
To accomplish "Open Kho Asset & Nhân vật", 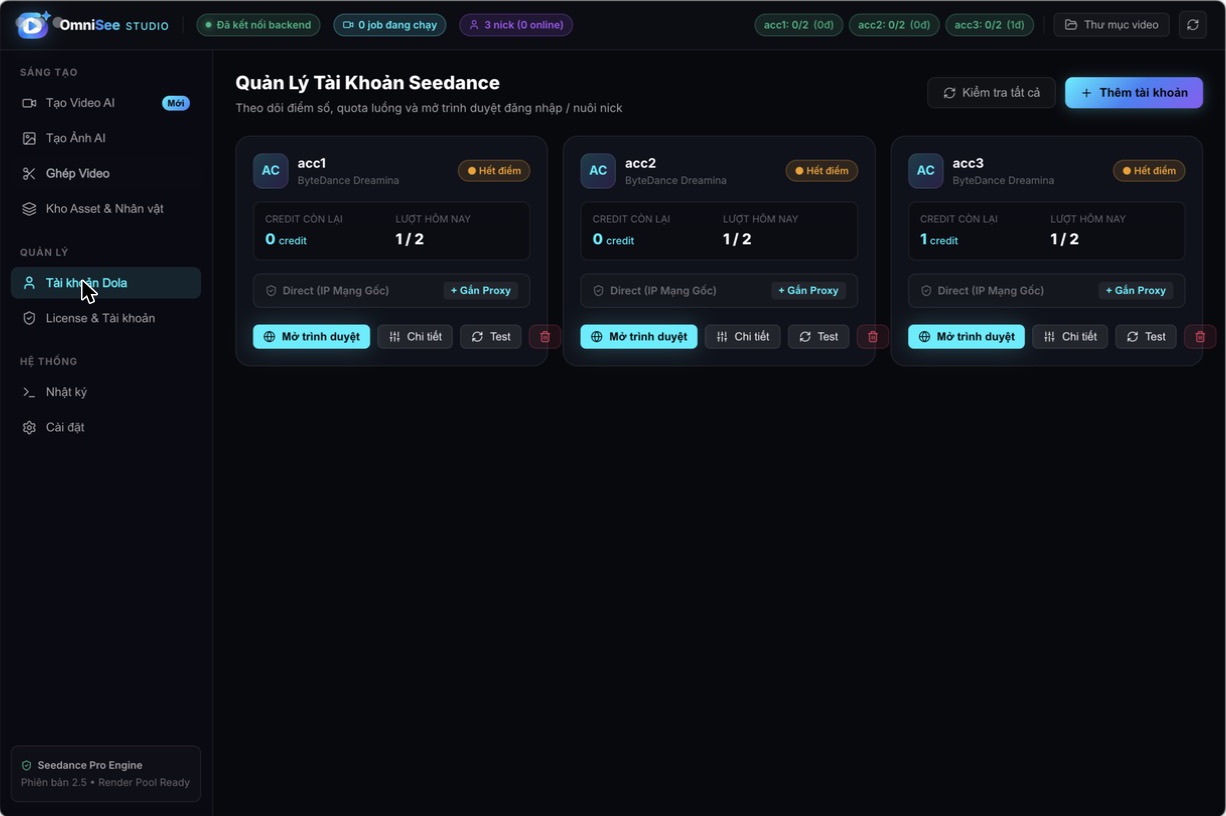I will (x=106, y=208).
